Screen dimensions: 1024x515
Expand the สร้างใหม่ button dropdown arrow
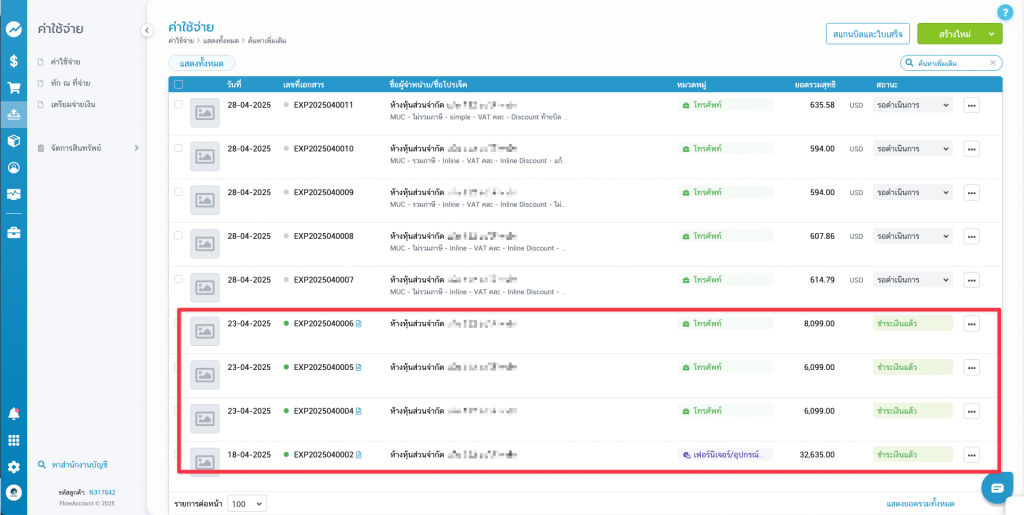coord(991,34)
